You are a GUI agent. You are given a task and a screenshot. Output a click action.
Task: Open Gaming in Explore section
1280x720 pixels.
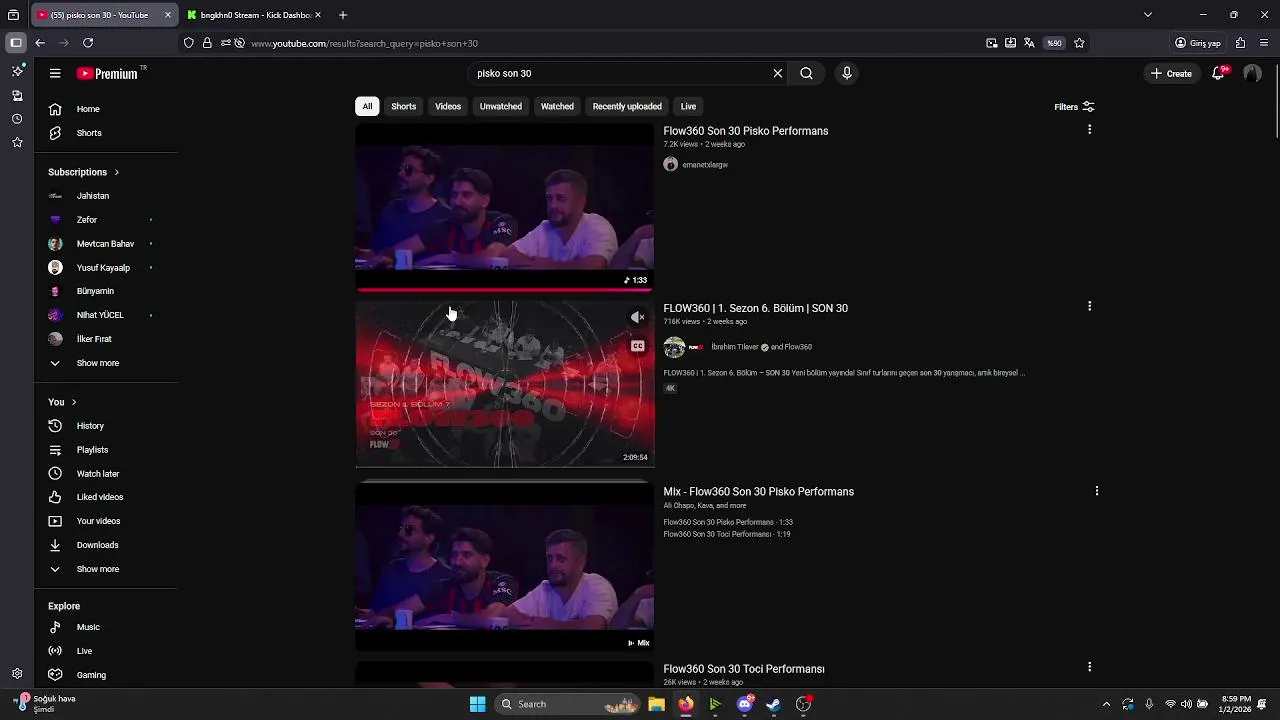[91, 675]
